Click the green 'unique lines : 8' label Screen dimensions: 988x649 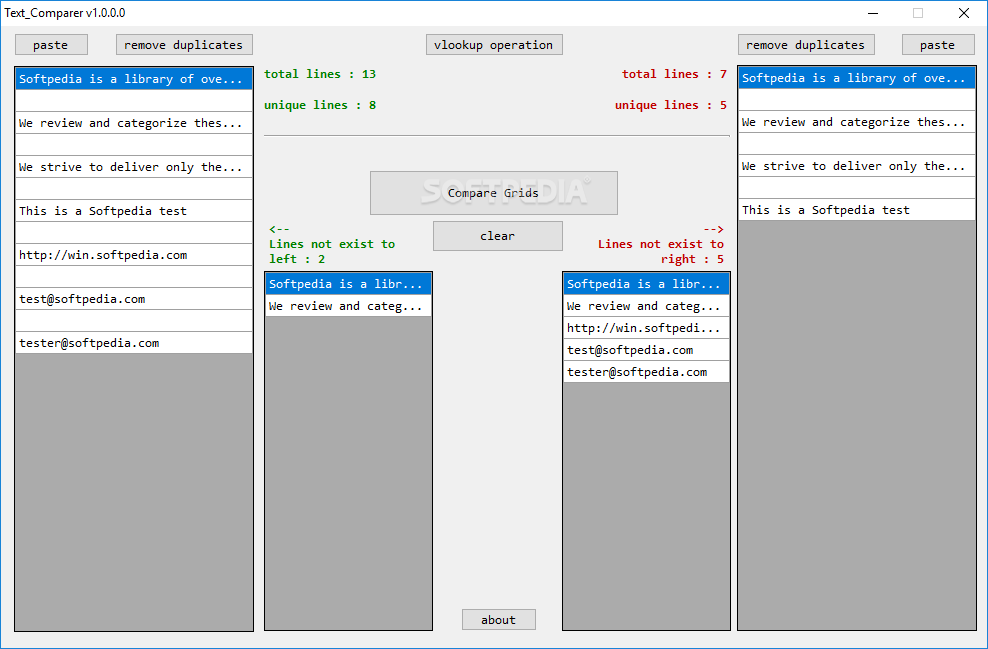click(x=320, y=105)
